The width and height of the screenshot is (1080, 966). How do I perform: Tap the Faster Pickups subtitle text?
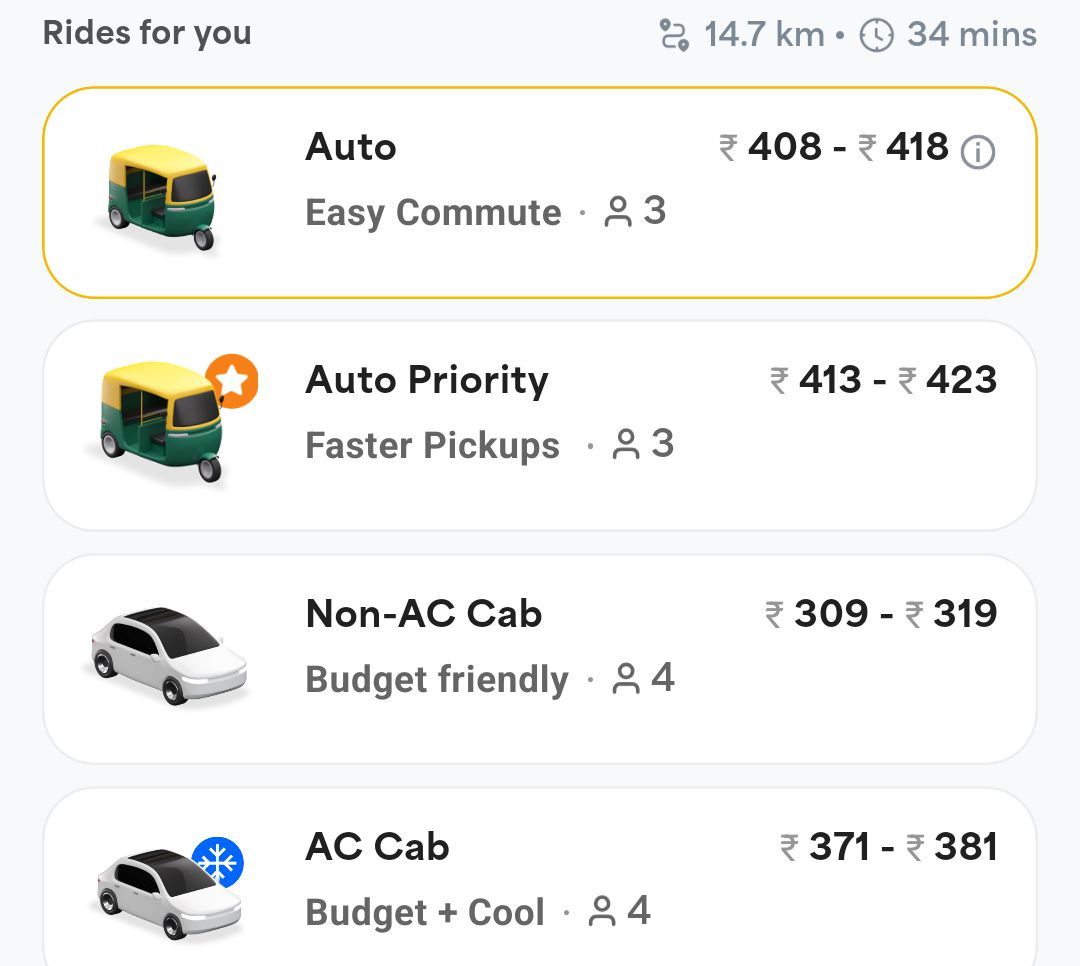[x=433, y=445]
